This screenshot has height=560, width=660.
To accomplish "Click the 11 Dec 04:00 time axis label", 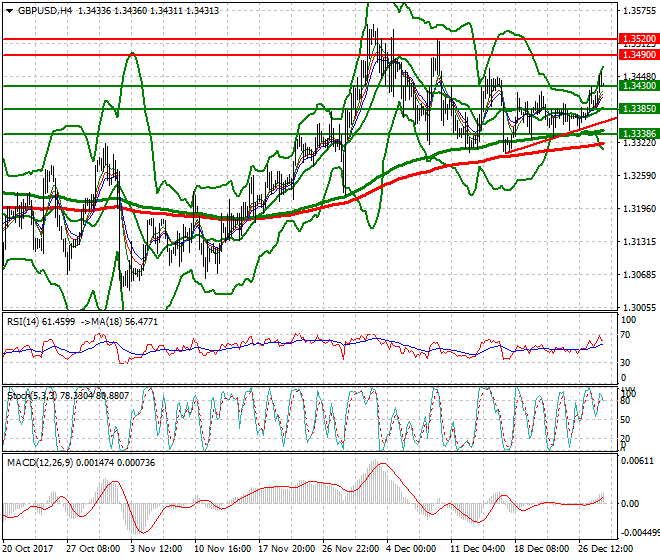I will (x=478, y=549).
